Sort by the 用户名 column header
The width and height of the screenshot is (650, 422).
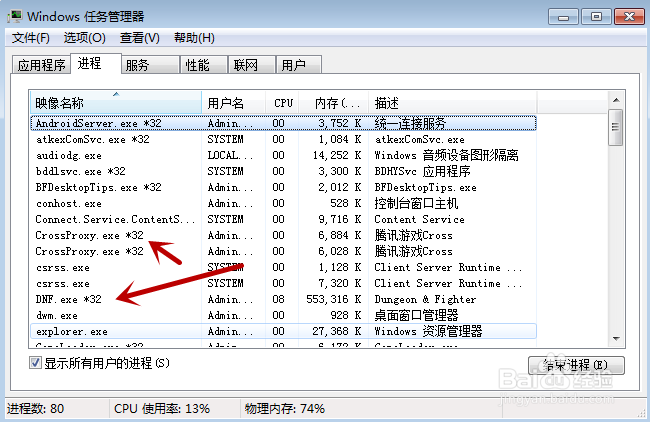point(233,103)
